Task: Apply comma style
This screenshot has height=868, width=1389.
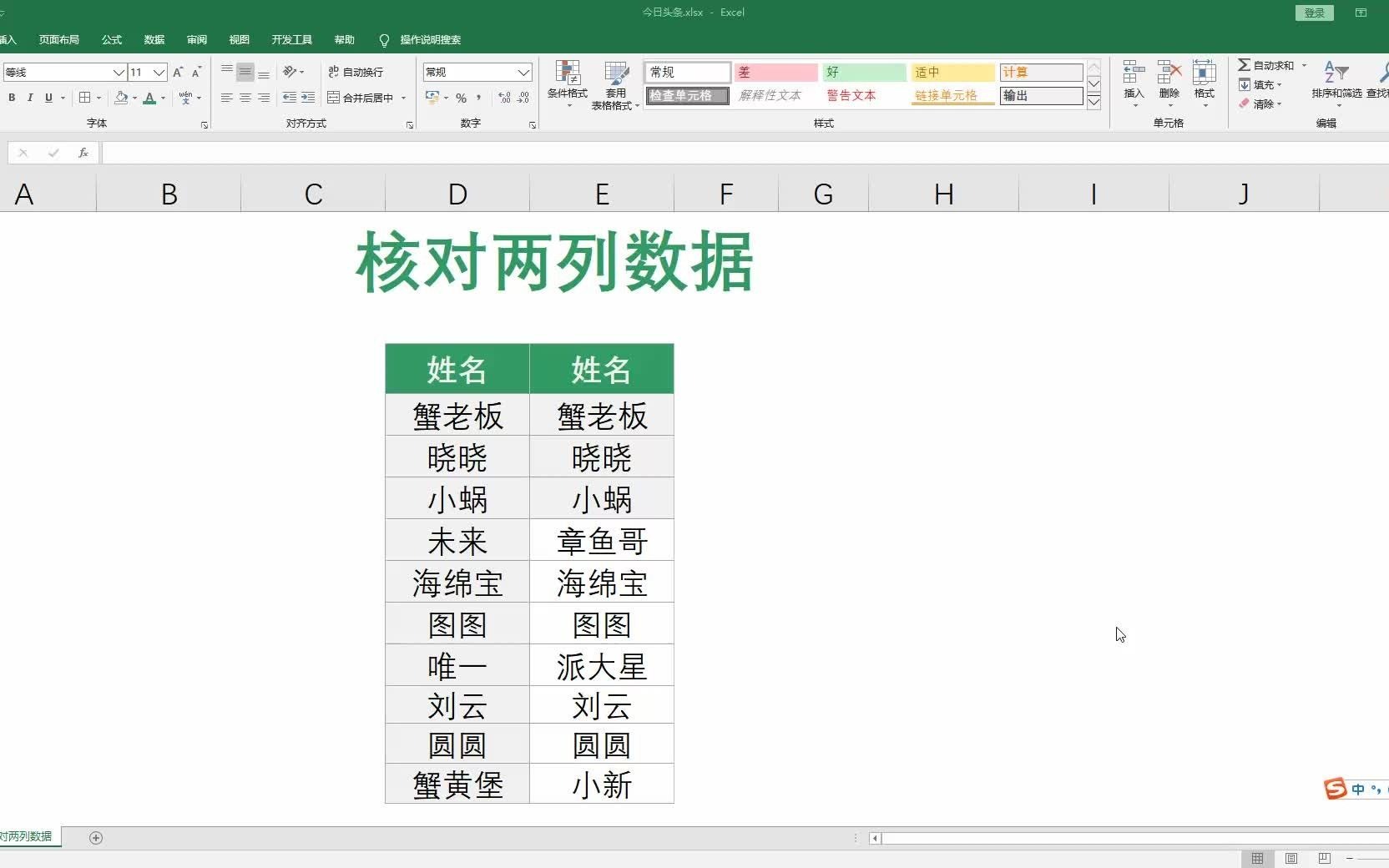Action: point(479,98)
